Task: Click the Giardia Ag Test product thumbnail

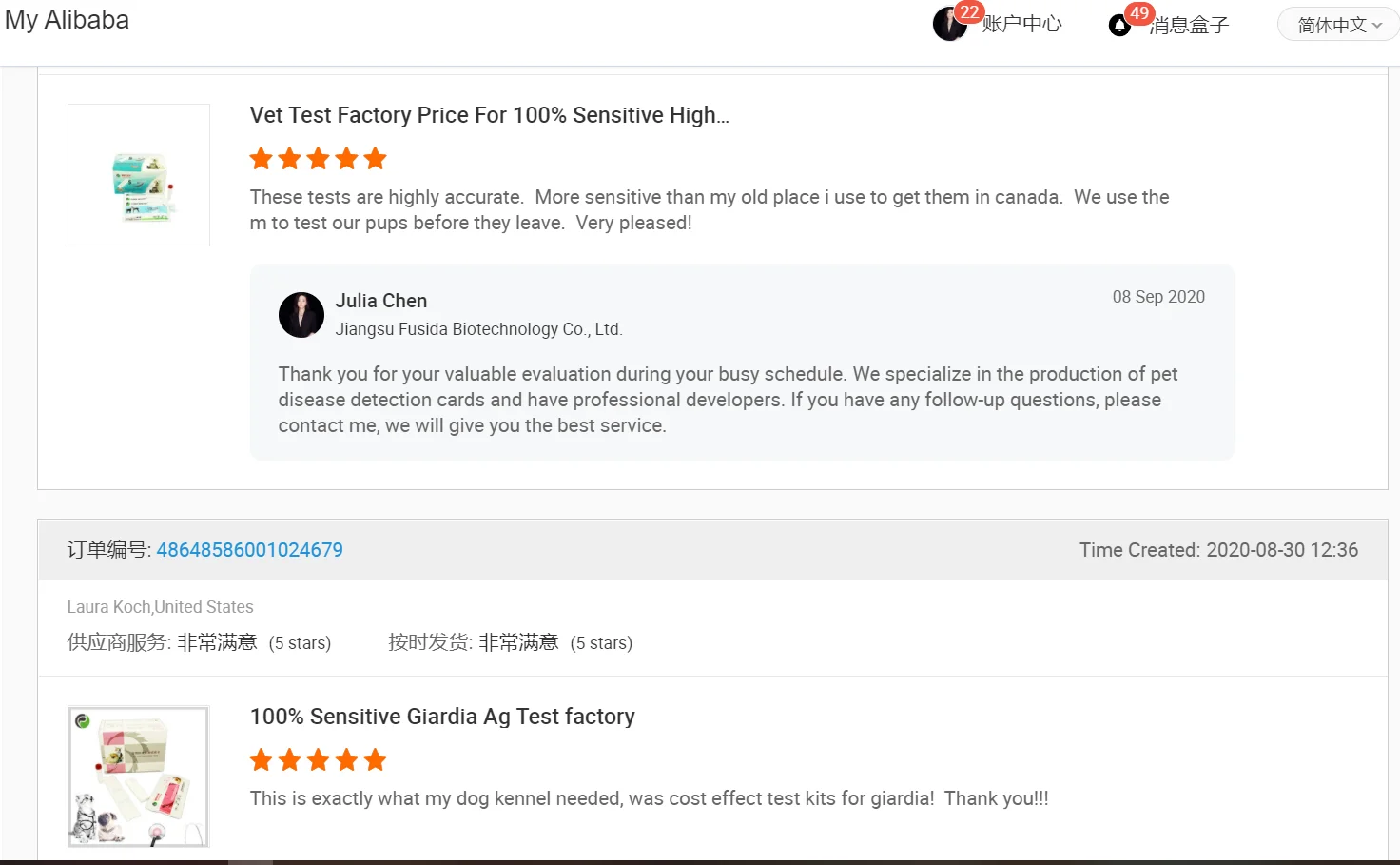Action: (x=139, y=777)
